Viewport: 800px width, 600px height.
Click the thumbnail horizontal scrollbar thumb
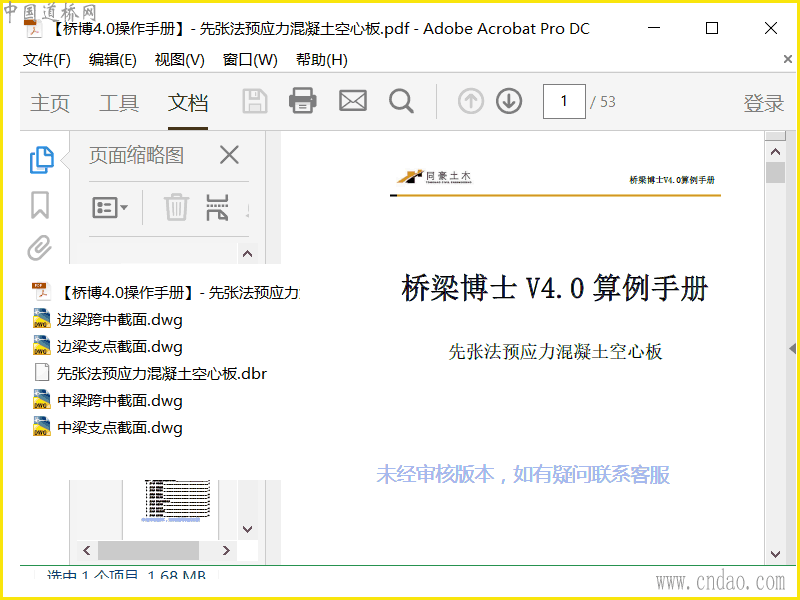click(148, 551)
